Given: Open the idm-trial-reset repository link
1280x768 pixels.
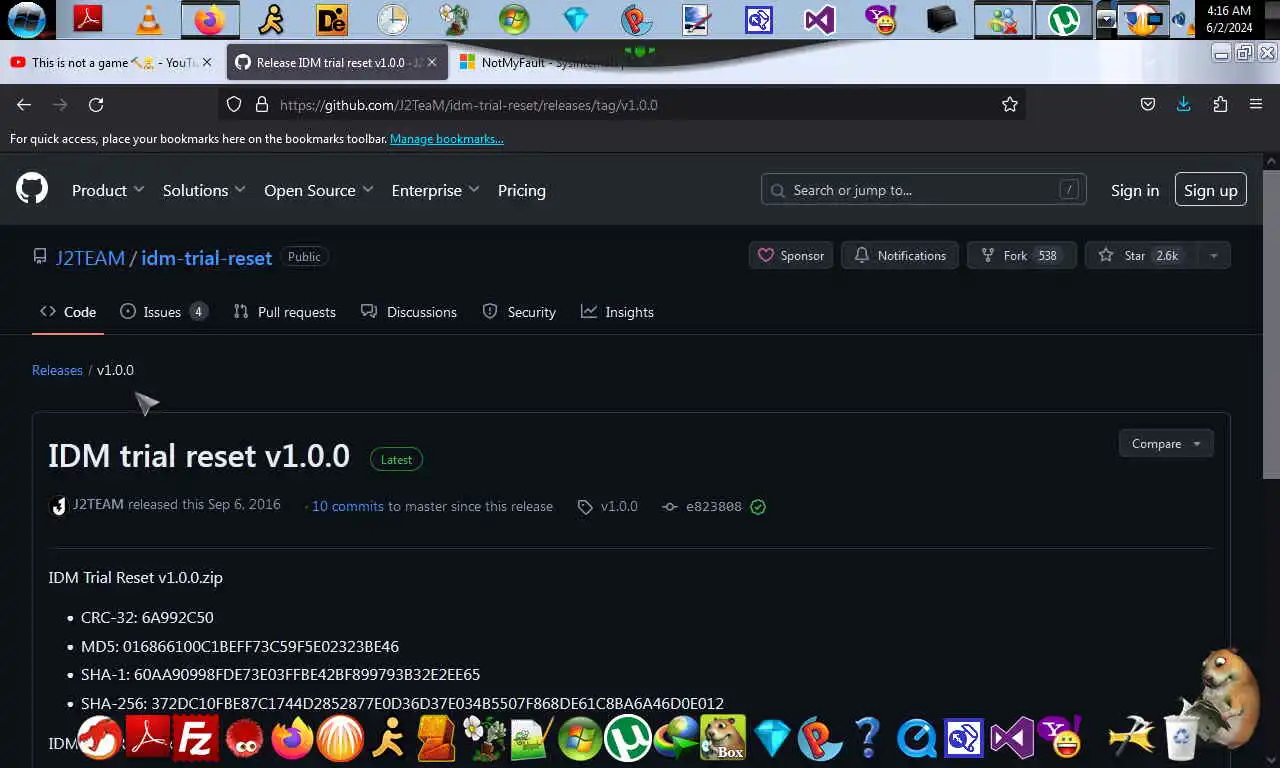Looking at the screenshot, I should (x=206, y=258).
